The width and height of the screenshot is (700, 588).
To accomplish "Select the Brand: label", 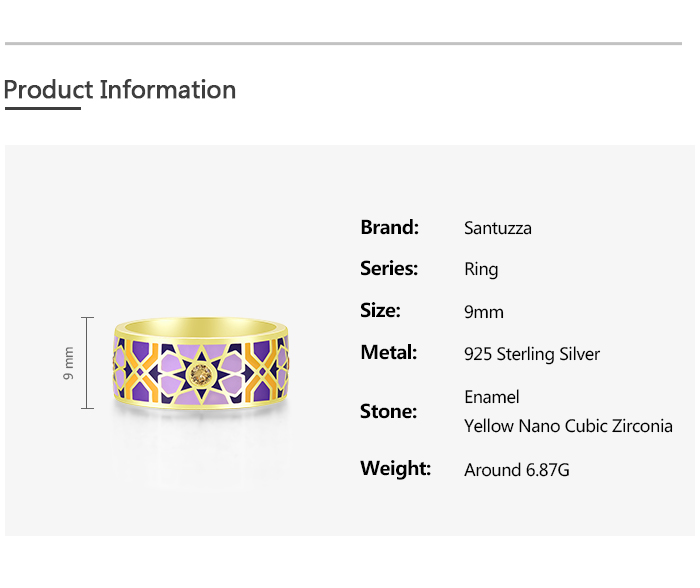I will tap(389, 227).
